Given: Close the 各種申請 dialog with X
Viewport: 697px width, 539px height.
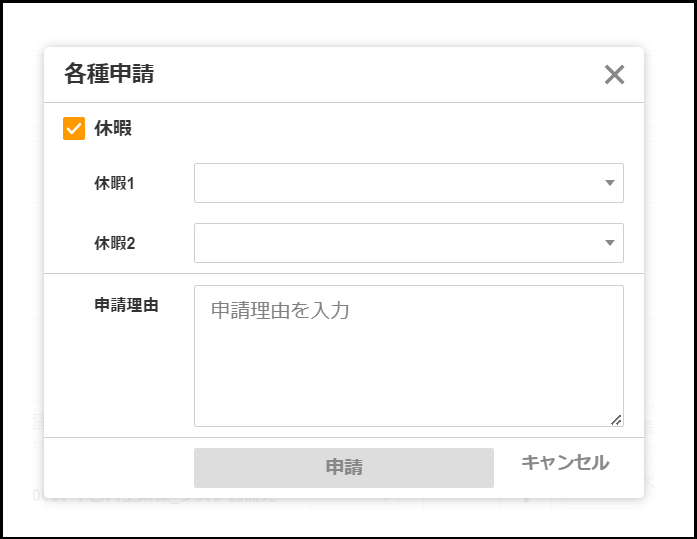Looking at the screenshot, I should click(x=614, y=75).
